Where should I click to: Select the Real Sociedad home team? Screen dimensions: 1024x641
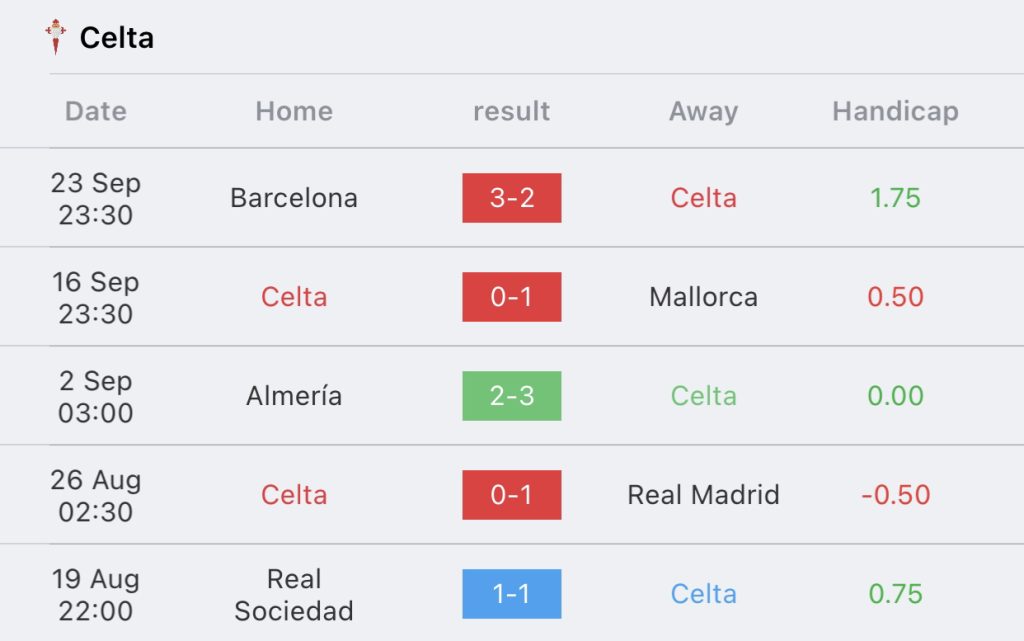point(294,595)
